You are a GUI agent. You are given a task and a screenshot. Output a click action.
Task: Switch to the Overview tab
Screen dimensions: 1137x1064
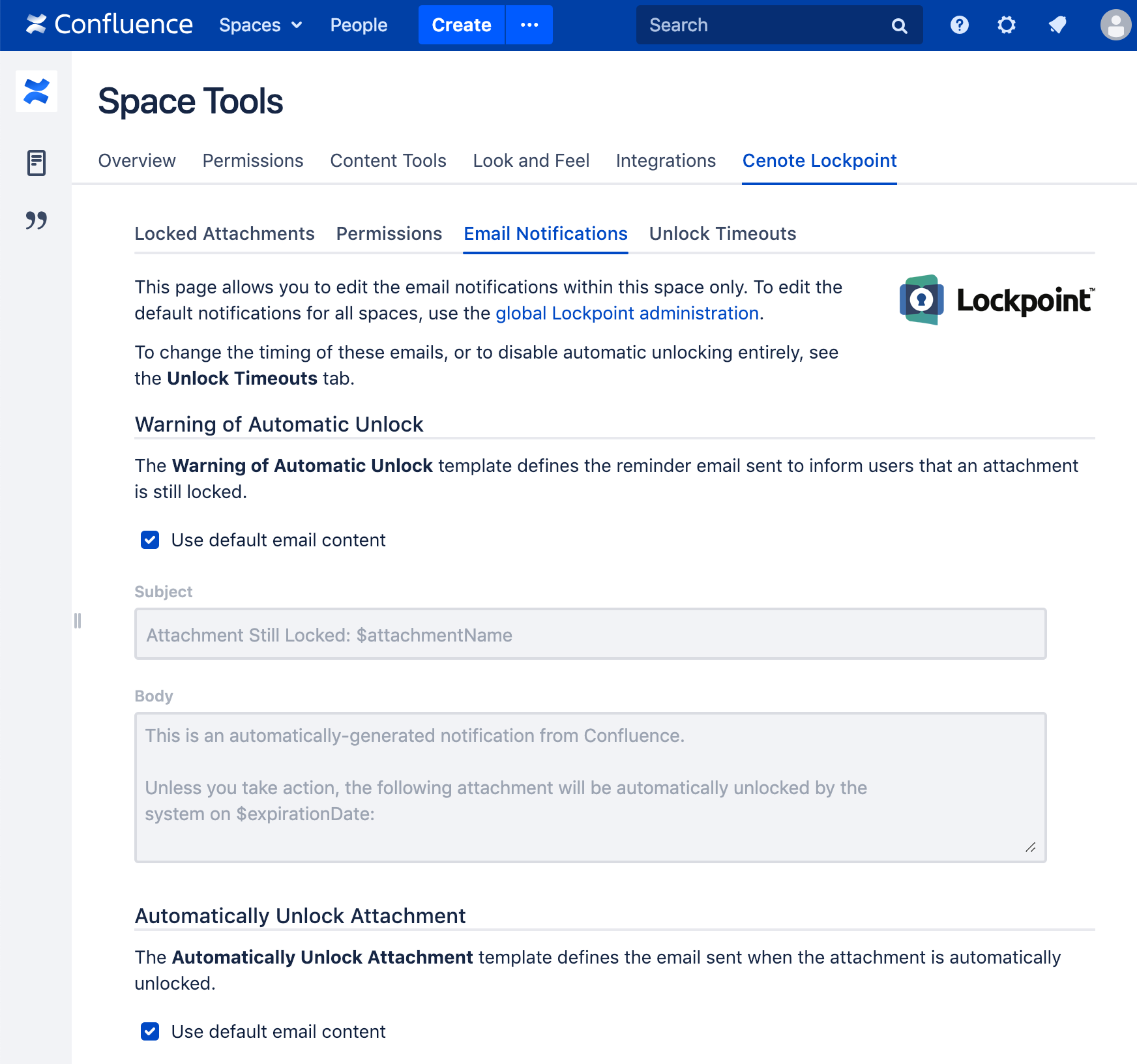(x=137, y=160)
